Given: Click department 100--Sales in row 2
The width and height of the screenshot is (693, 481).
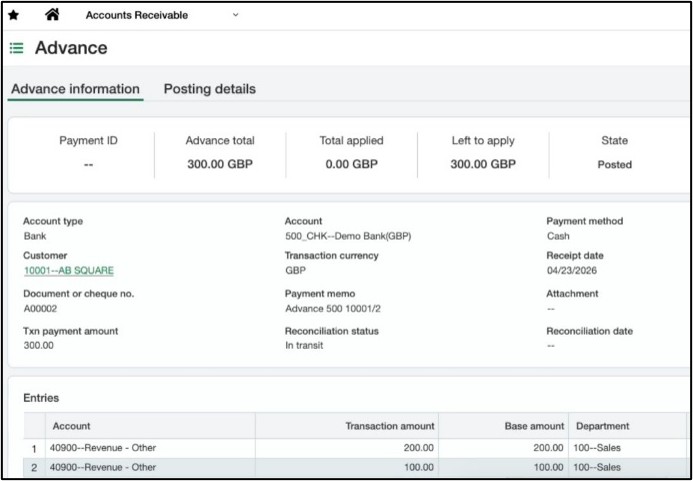Looking at the screenshot, I should click(x=597, y=467).
